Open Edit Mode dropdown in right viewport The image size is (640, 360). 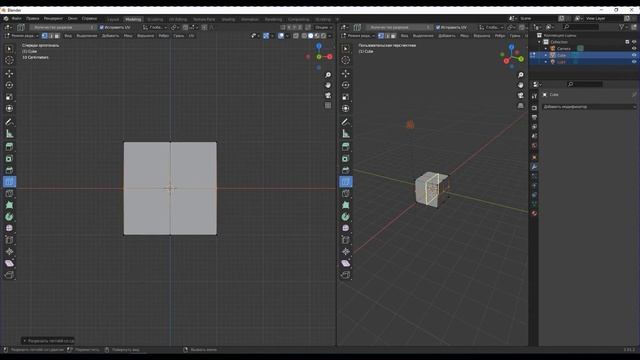358,36
